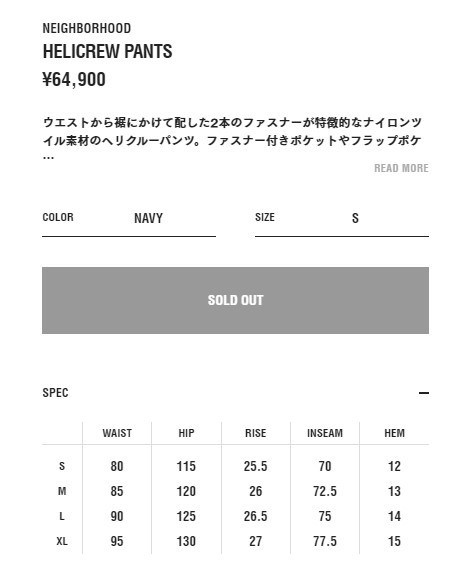Select the HELICREW PANTS product title
The image size is (449, 585).
(107, 51)
